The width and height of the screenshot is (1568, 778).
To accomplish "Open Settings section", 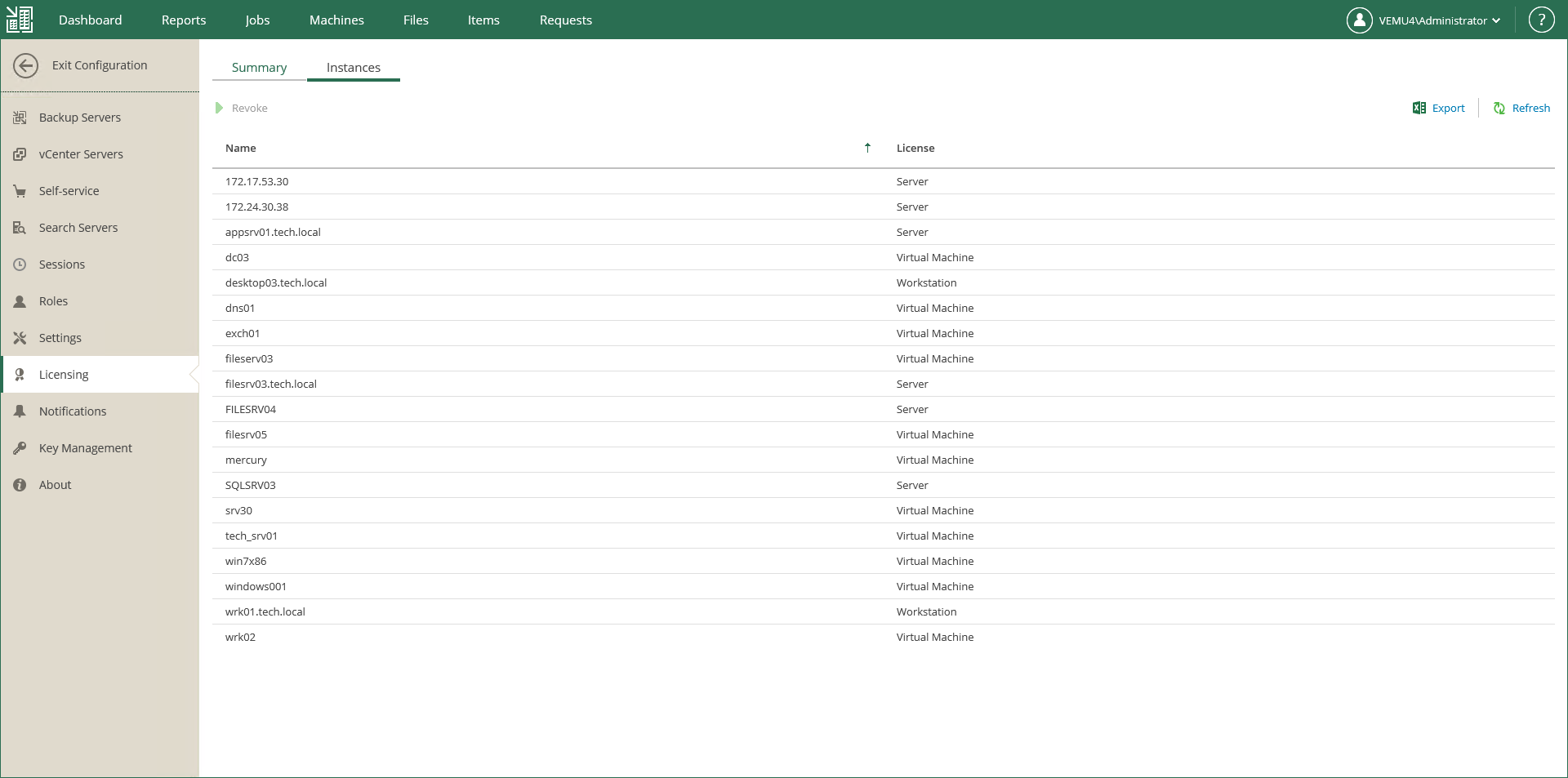I will [x=100, y=338].
